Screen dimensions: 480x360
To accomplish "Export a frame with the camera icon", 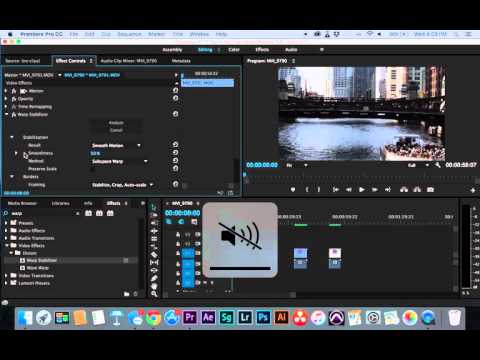I will pyautogui.click(x=430, y=190).
